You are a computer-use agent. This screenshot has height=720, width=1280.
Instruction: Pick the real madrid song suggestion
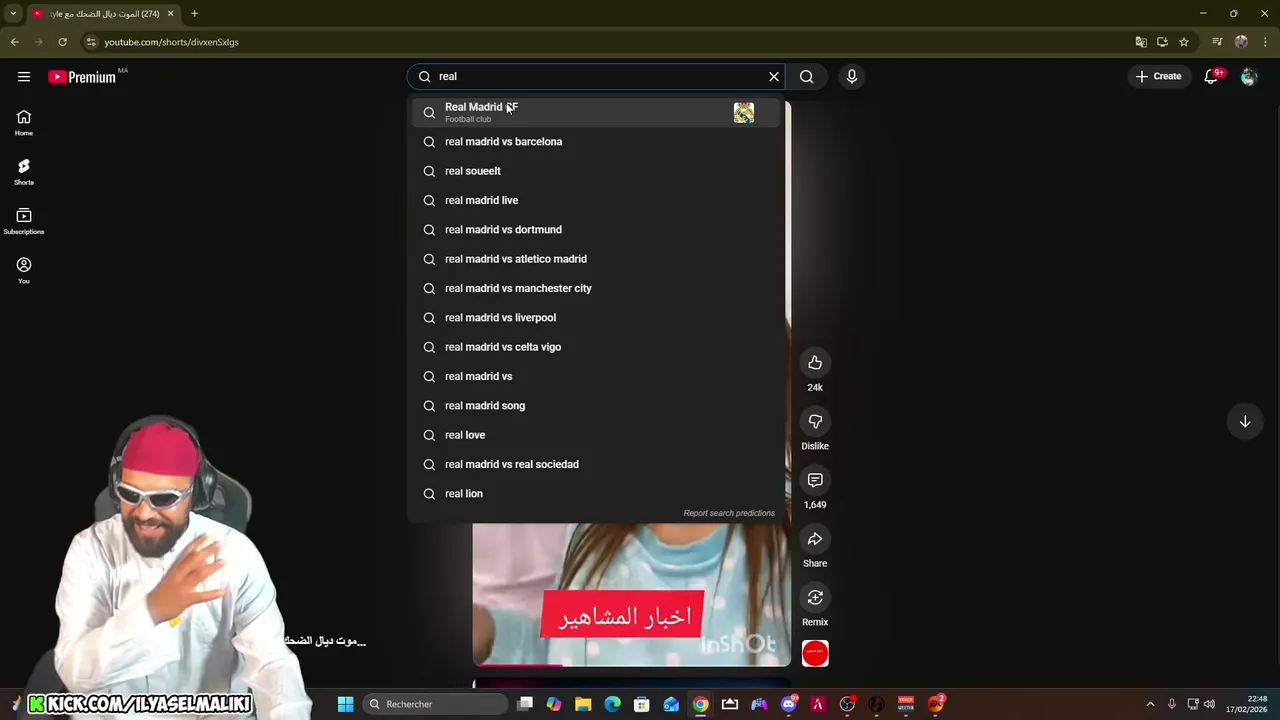click(x=597, y=406)
